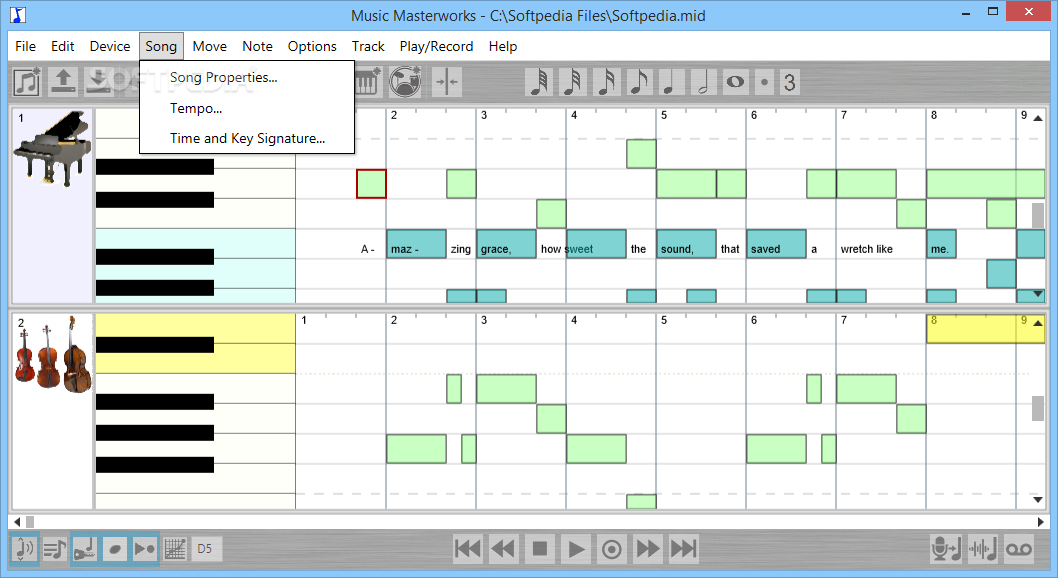Screen dimensions: 1058x578
Task: Select the whole note duration
Action: (735, 82)
